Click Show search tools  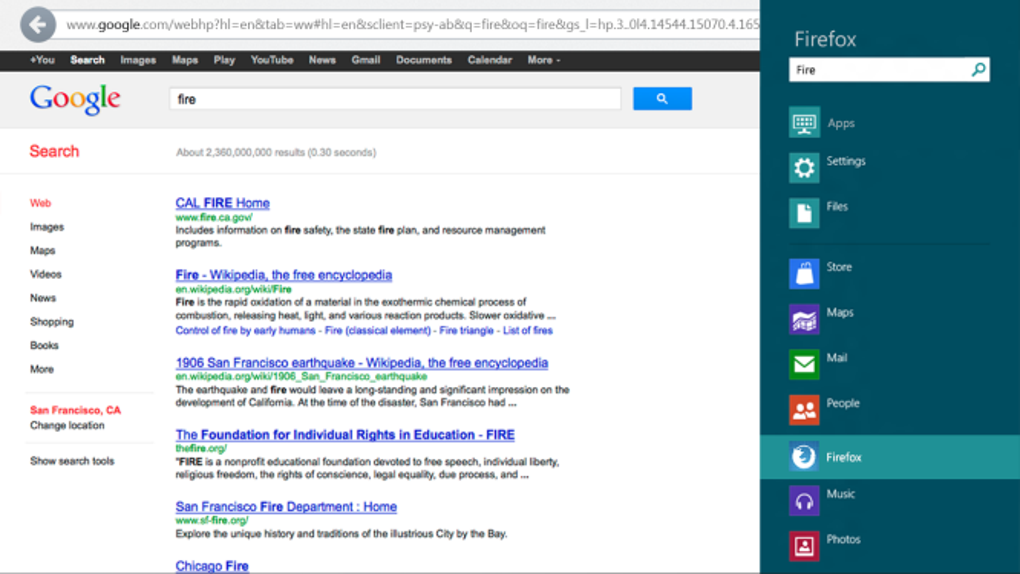(x=72, y=461)
